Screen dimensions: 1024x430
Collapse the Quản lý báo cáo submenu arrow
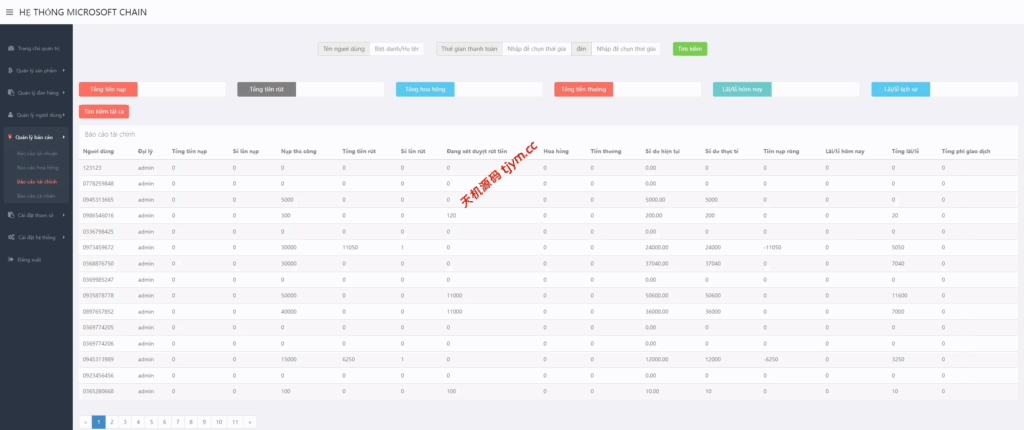[x=64, y=136]
